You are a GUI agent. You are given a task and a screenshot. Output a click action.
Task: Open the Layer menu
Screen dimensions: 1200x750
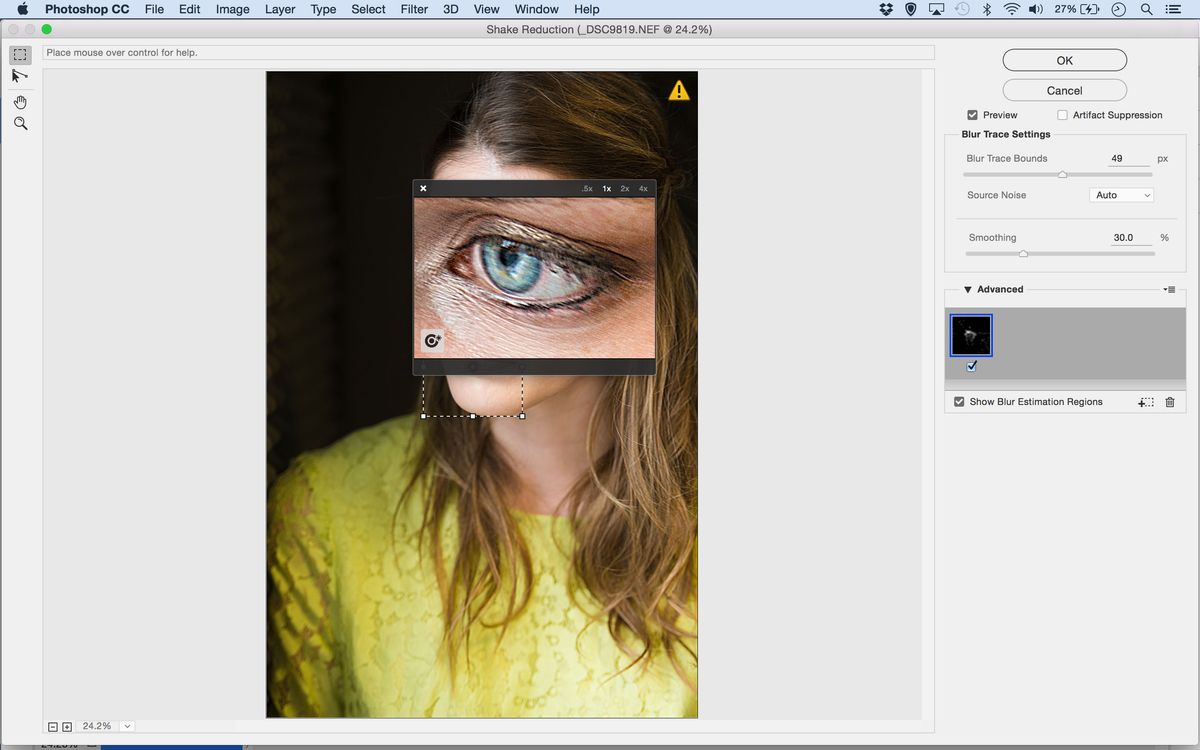[x=280, y=9]
